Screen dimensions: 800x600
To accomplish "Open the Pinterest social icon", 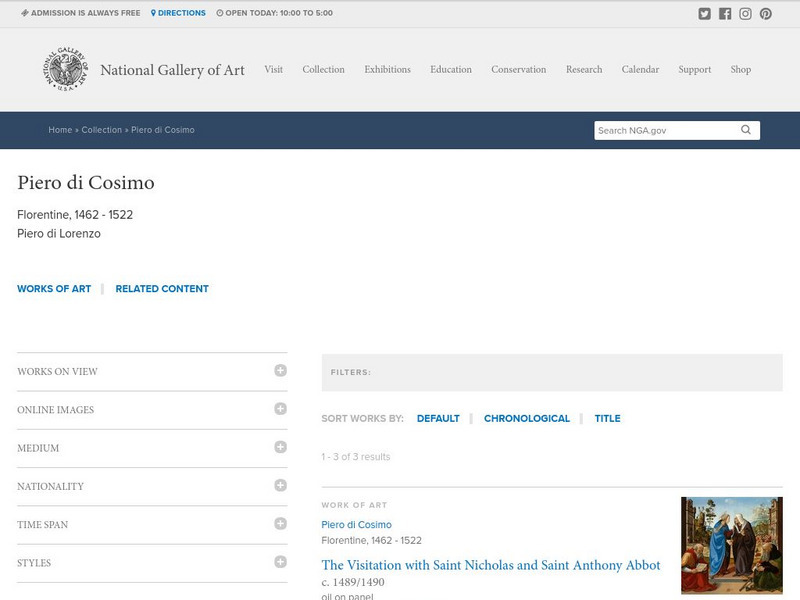I will point(765,14).
